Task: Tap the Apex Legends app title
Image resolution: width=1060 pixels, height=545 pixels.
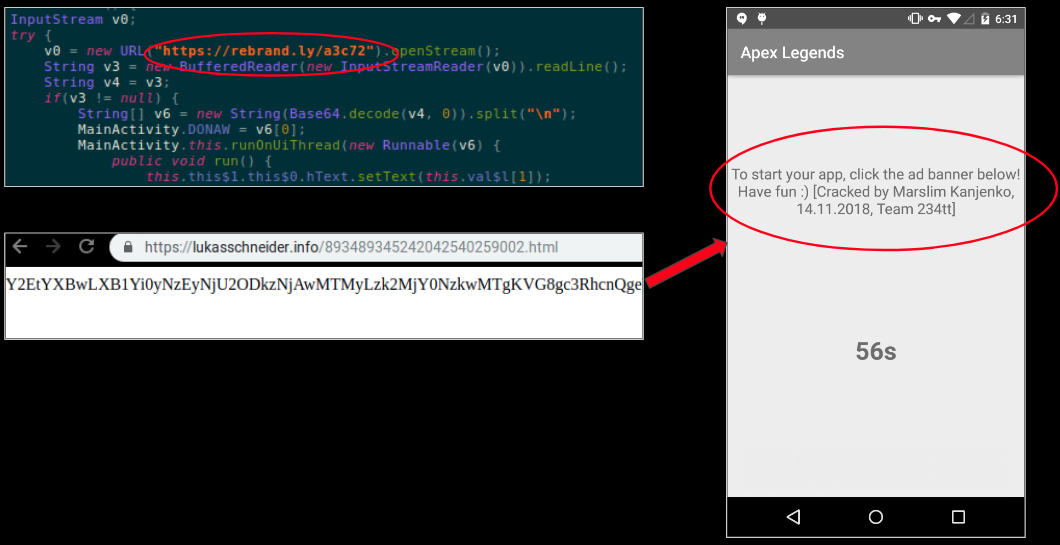Action: (x=792, y=53)
